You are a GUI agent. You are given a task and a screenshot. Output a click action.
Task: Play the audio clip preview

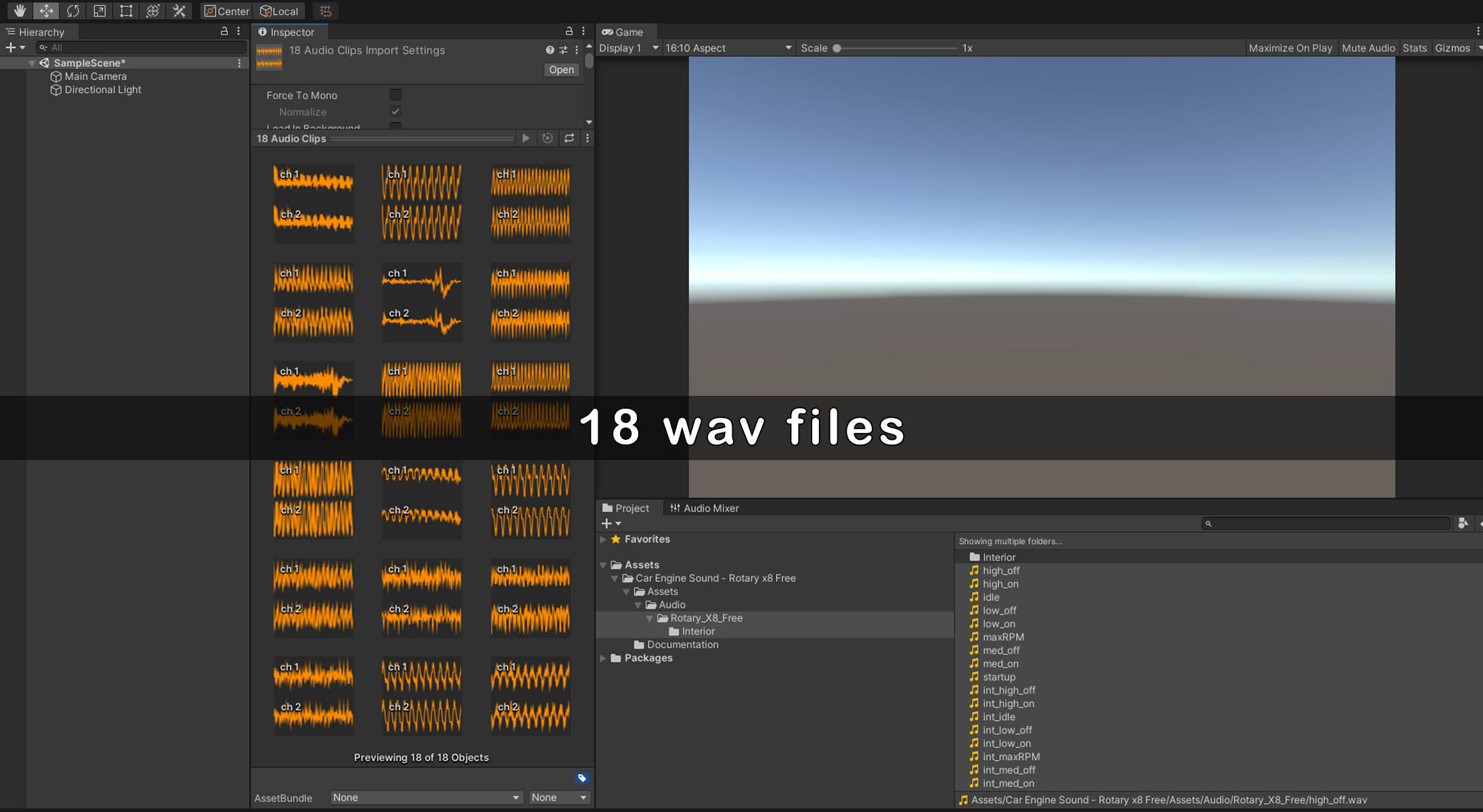pos(526,138)
